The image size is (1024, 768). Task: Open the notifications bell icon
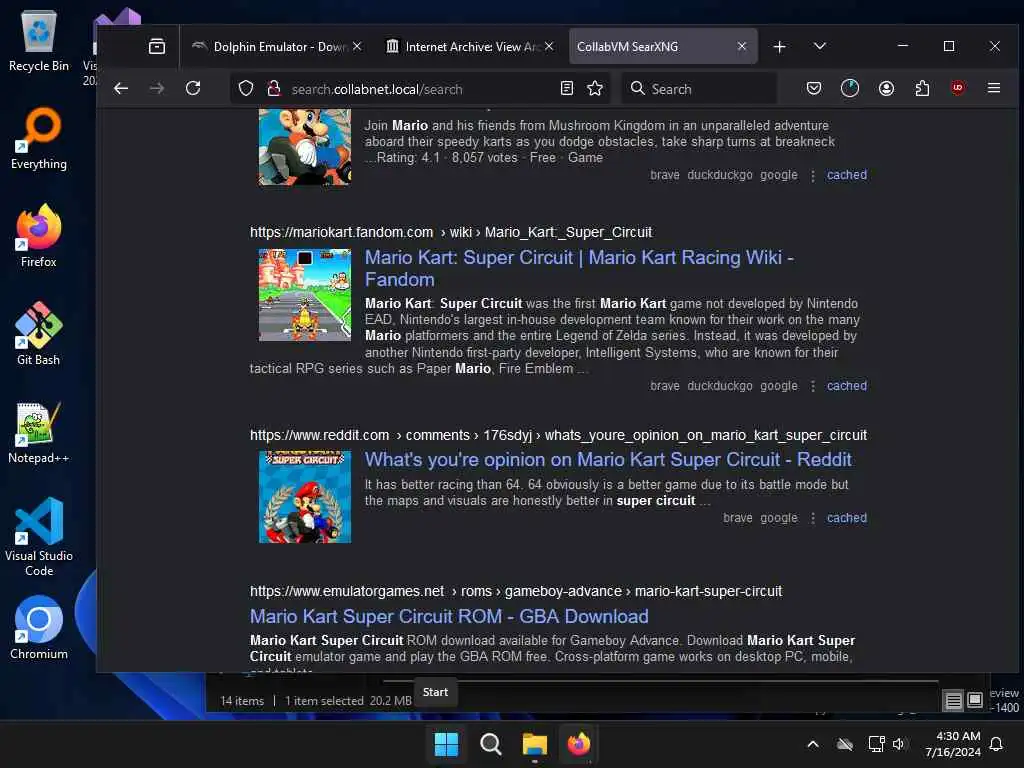996,744
